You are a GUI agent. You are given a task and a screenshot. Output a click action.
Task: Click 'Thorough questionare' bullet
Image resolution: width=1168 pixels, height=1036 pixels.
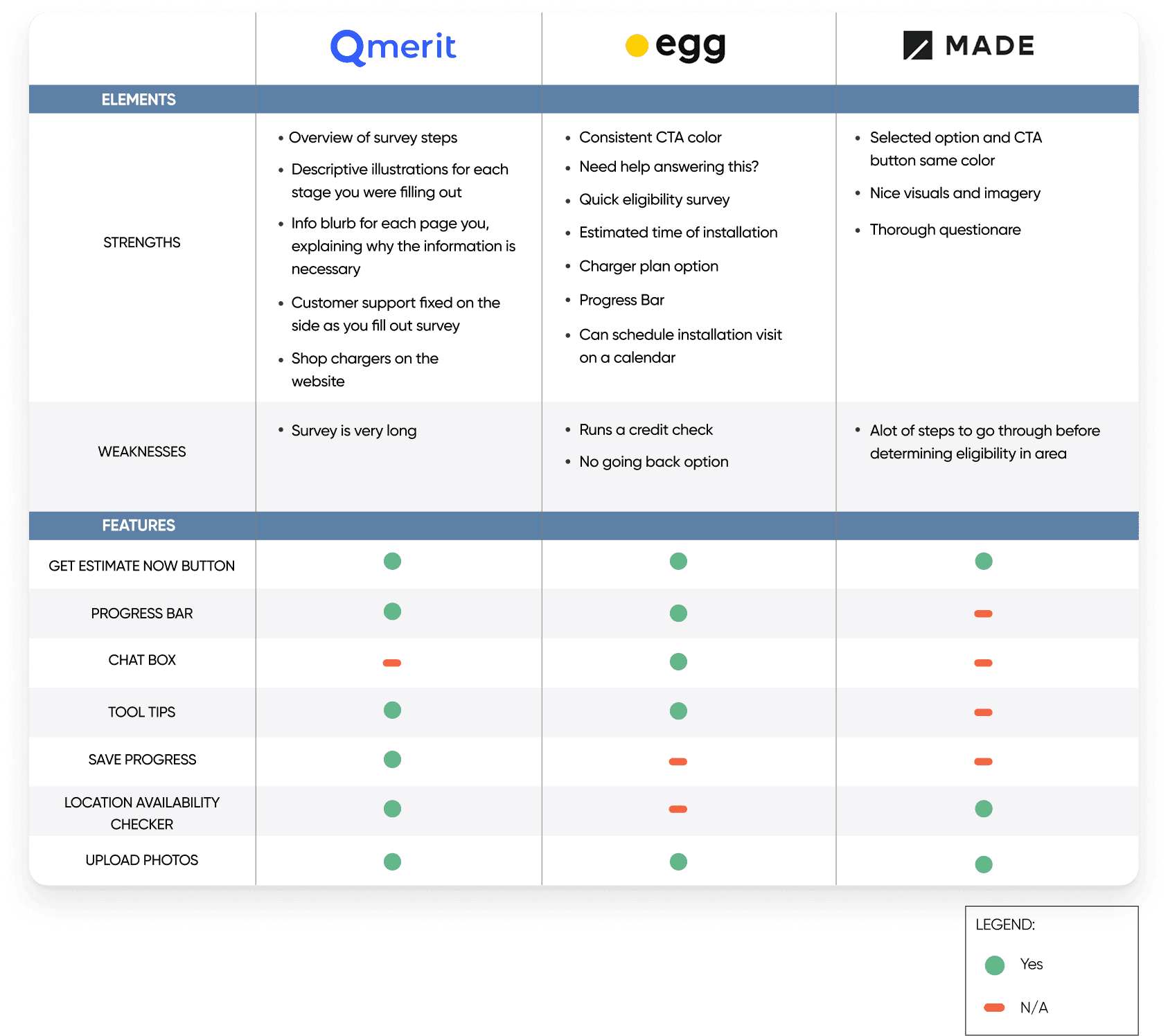coord(945,230)
